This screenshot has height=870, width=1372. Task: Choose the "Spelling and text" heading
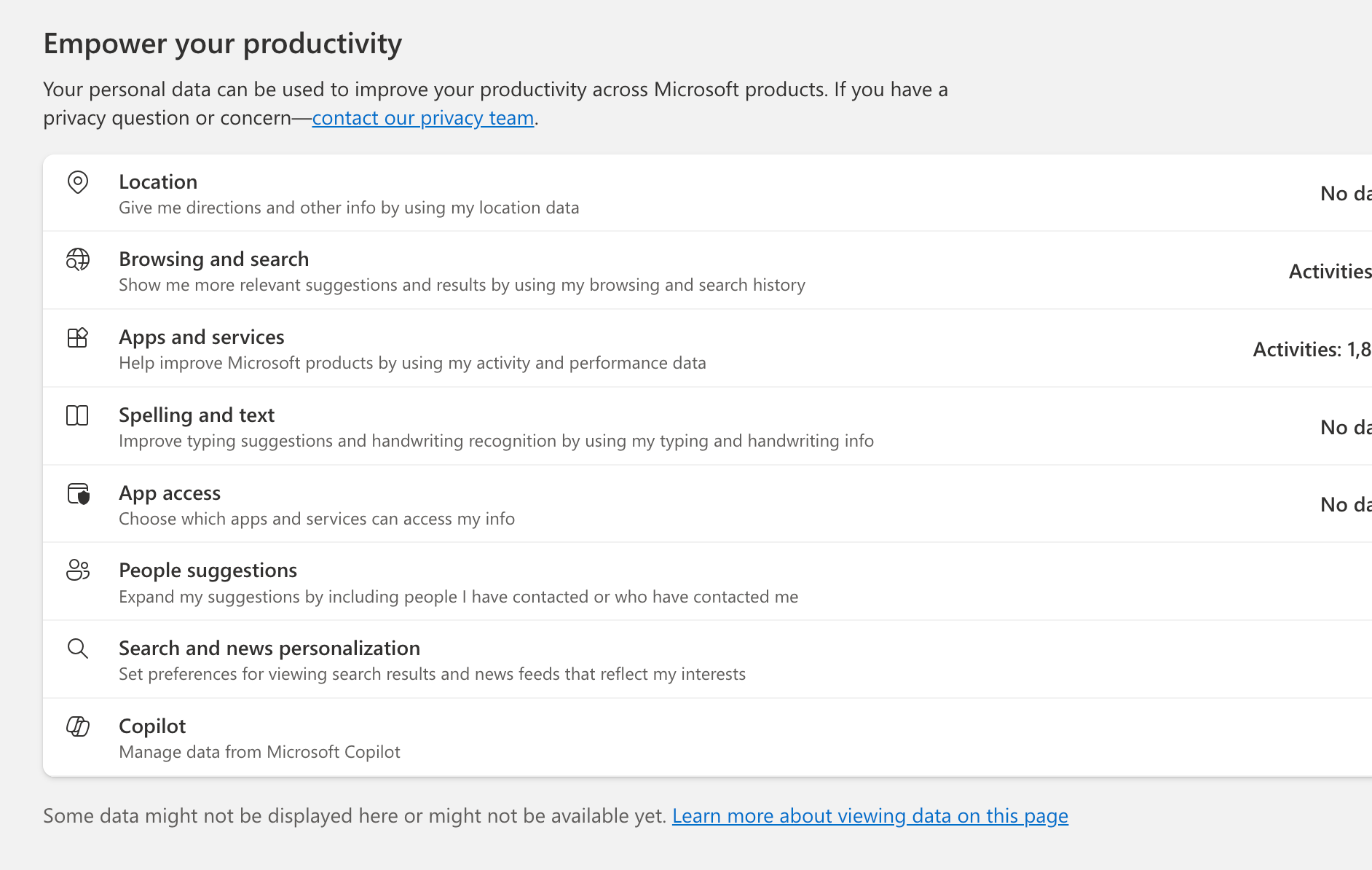(197, 415)
